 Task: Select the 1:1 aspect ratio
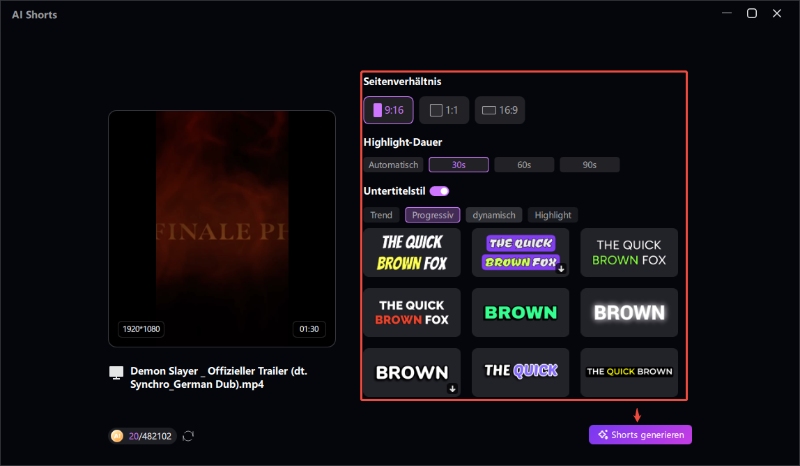pyautogui.click(x=444, y=110)
